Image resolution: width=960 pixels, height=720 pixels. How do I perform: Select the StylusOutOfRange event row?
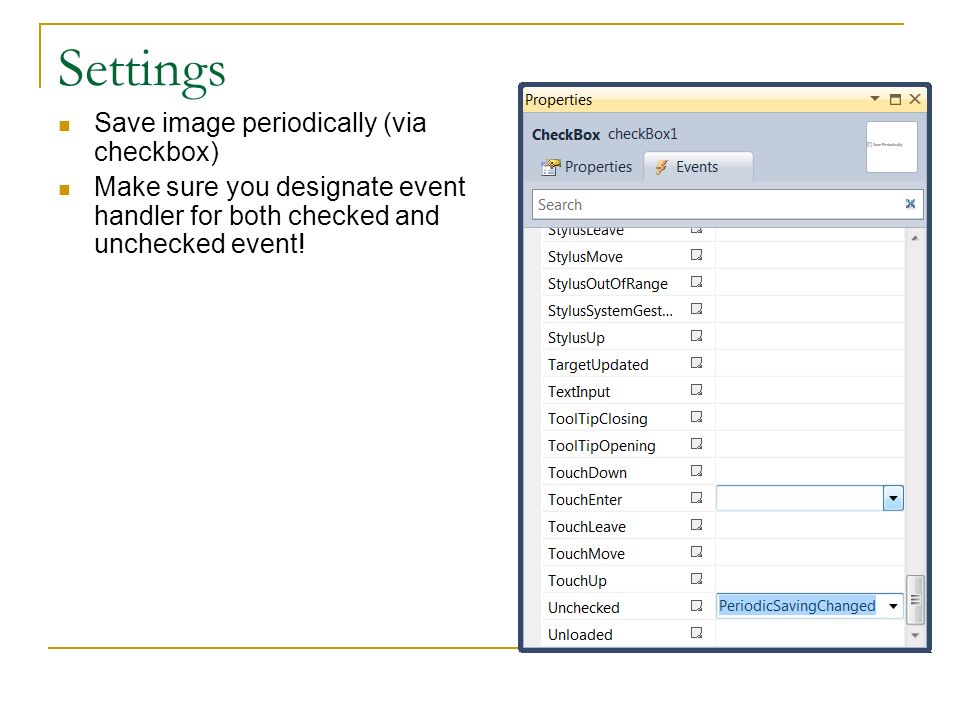[722, 283]
